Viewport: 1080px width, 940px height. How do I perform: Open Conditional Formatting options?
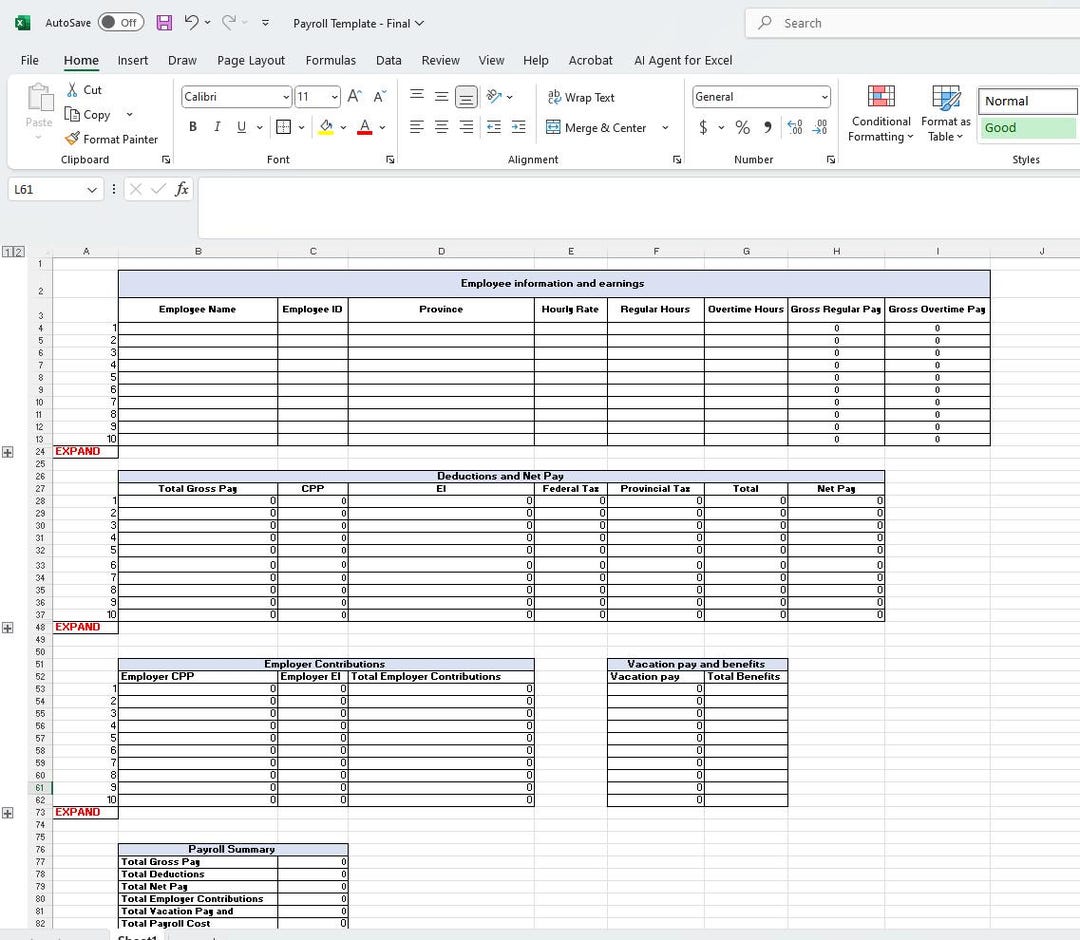[880, 113]
